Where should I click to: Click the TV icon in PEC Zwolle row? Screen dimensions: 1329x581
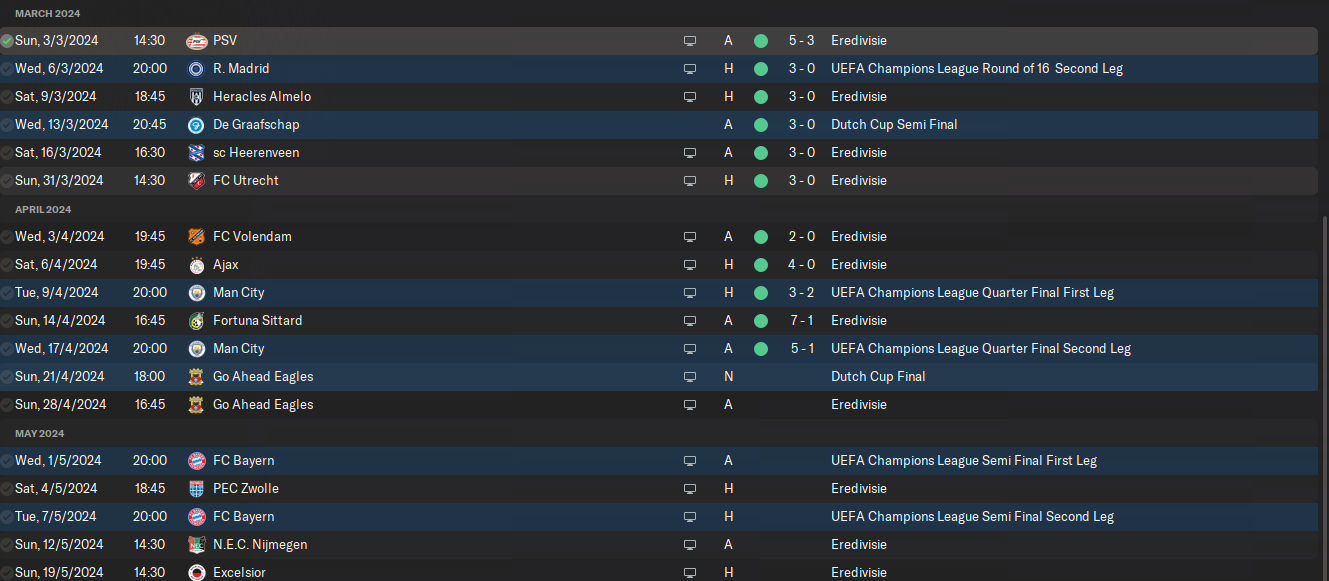point(690,489)
